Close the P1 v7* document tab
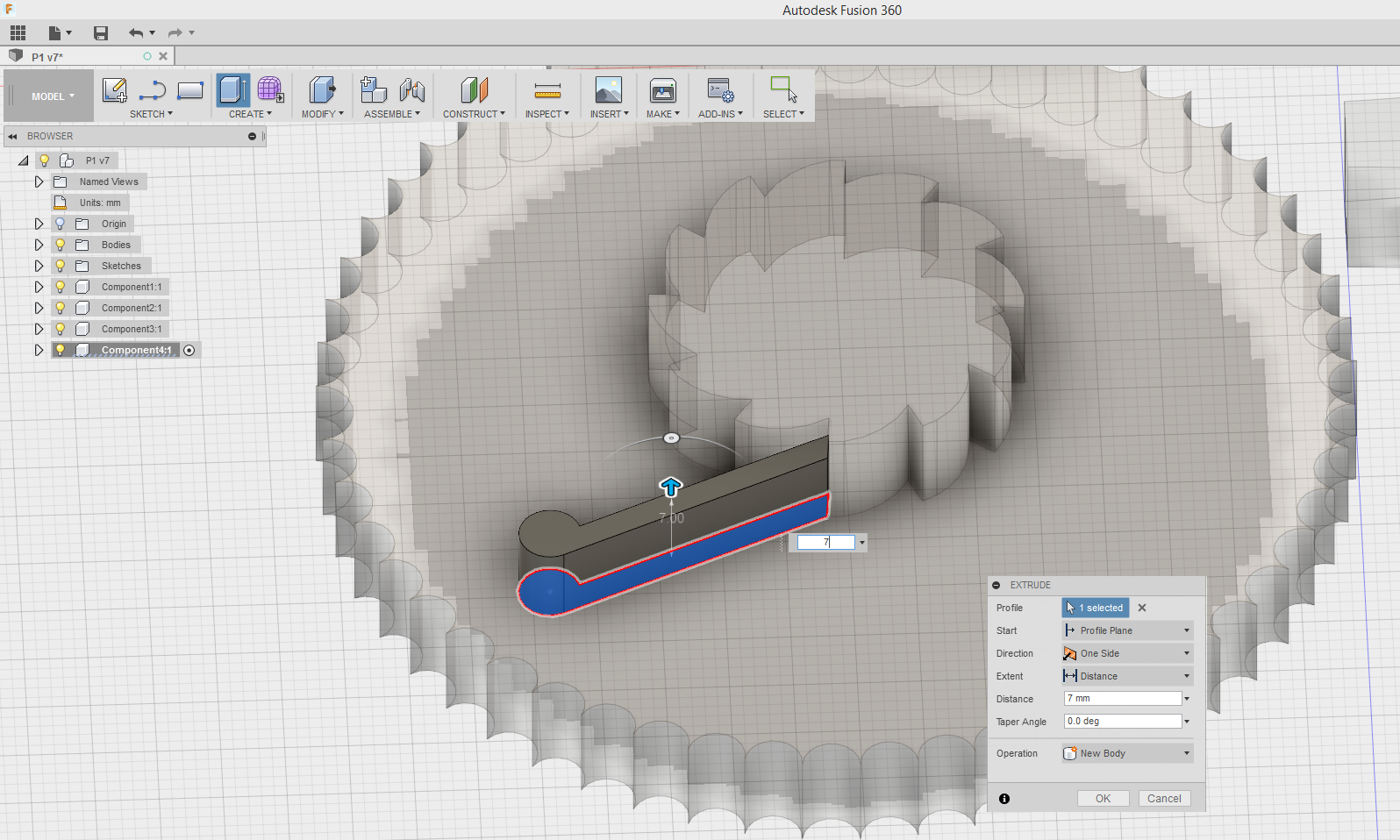 [163, 56]
